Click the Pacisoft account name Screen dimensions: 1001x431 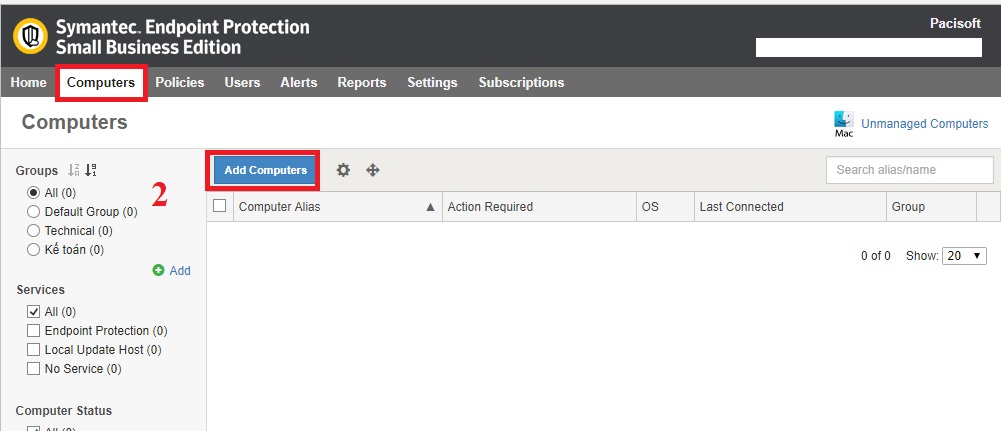click(x=955, y=24)
